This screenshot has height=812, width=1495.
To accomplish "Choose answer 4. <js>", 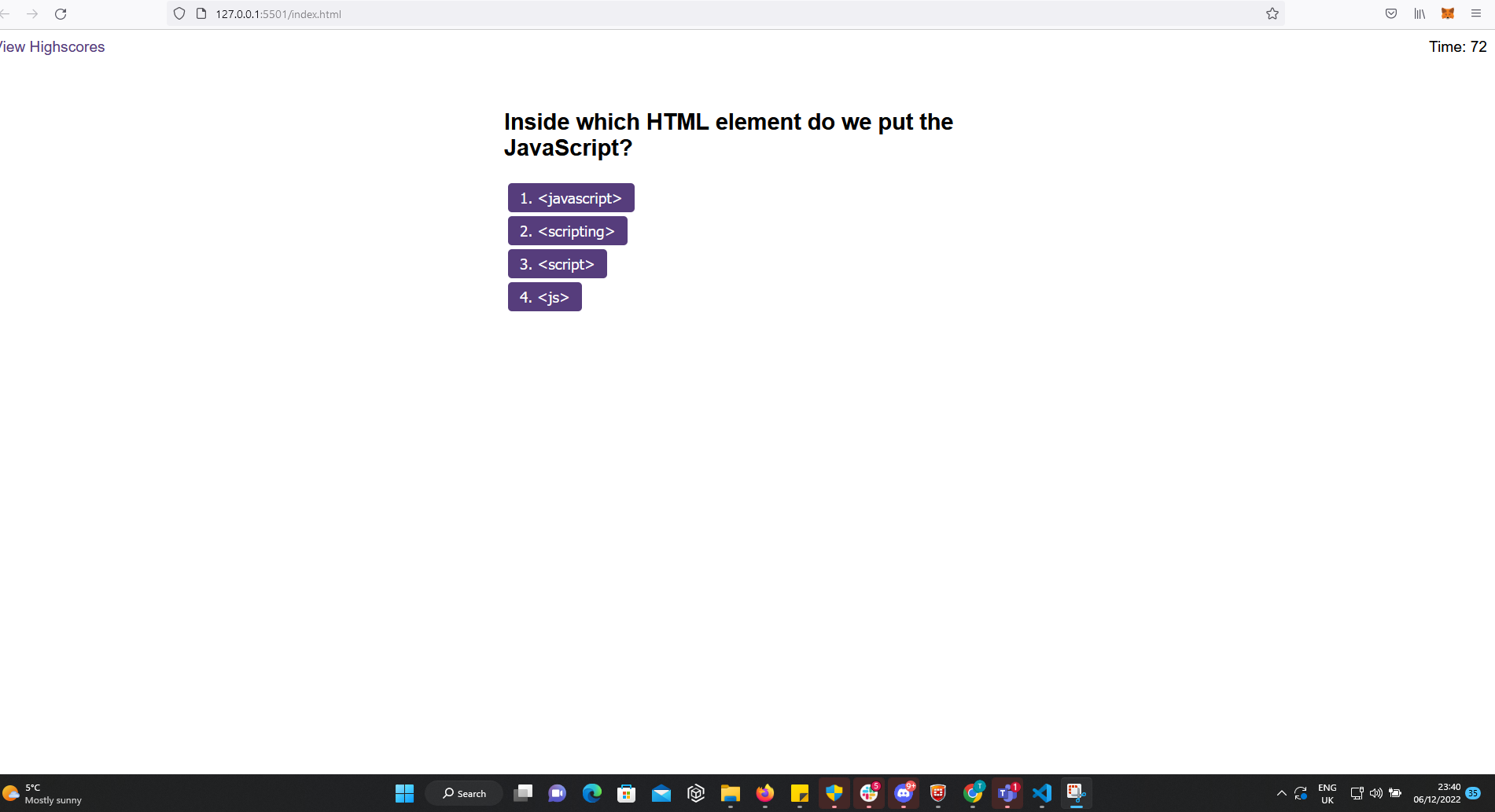I will pyautogui.click(x=545, y=297).
